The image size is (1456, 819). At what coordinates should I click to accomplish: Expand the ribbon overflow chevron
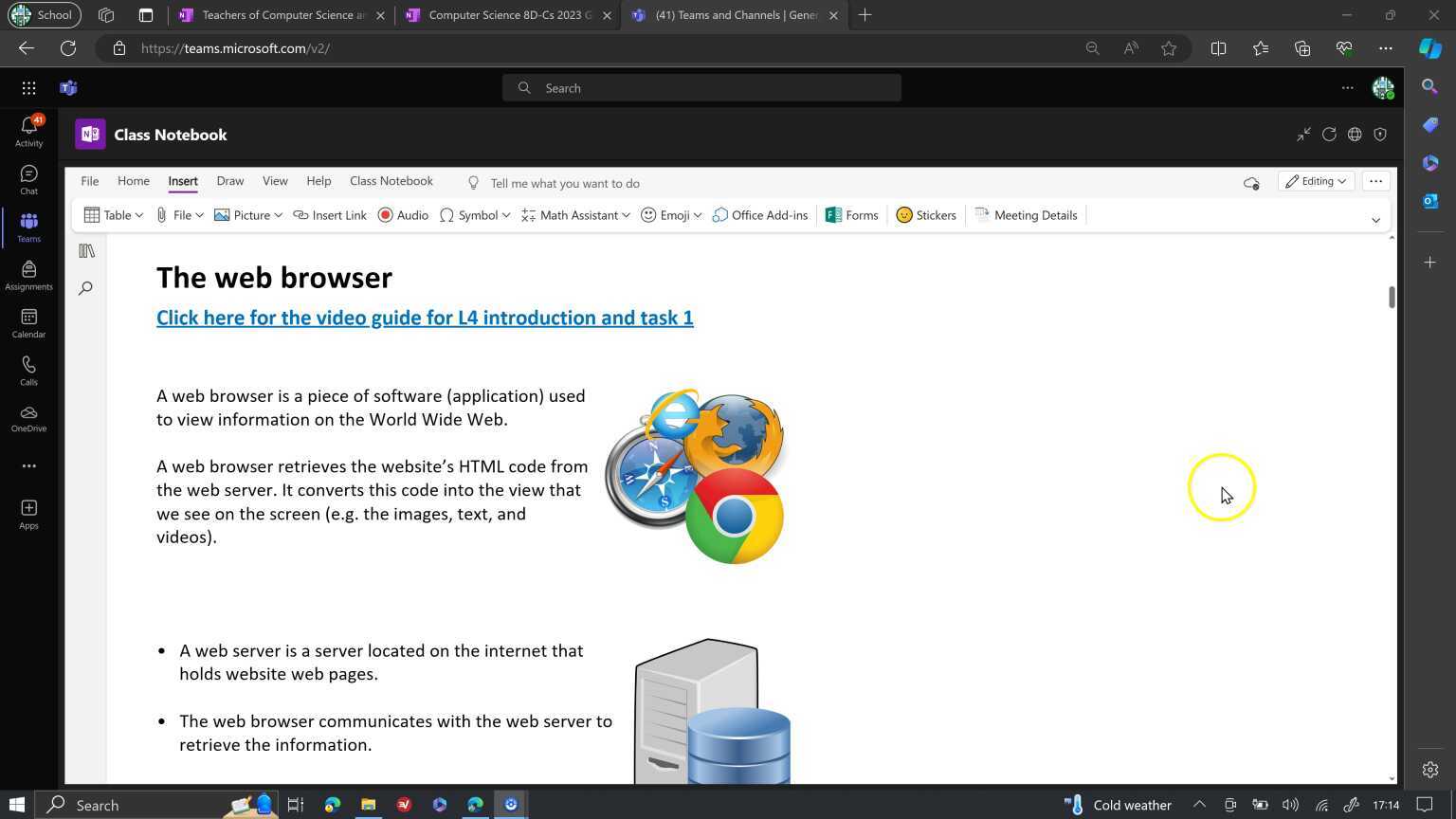tap(1375, 219)
